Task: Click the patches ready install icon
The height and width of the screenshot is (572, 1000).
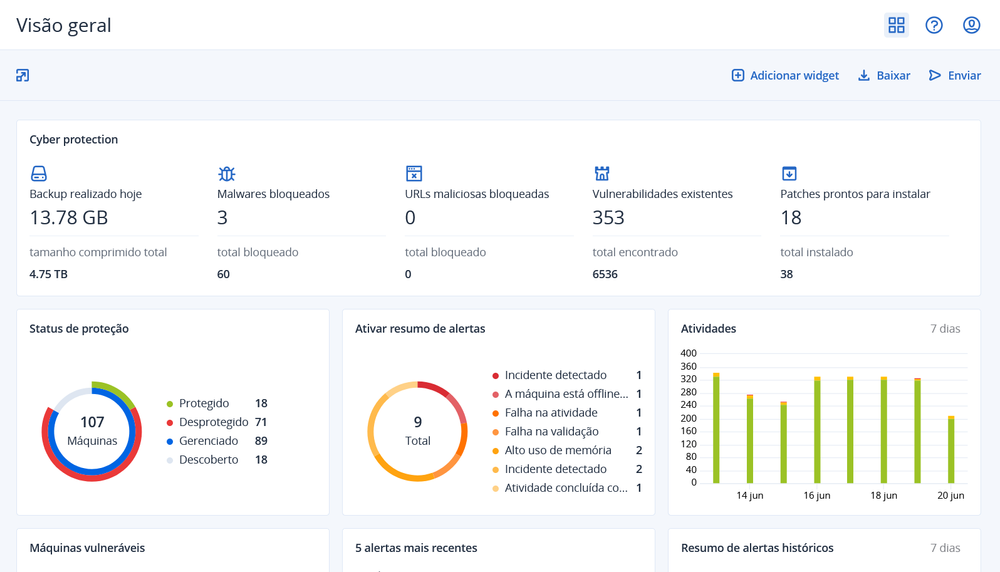Action: (789, 174)
